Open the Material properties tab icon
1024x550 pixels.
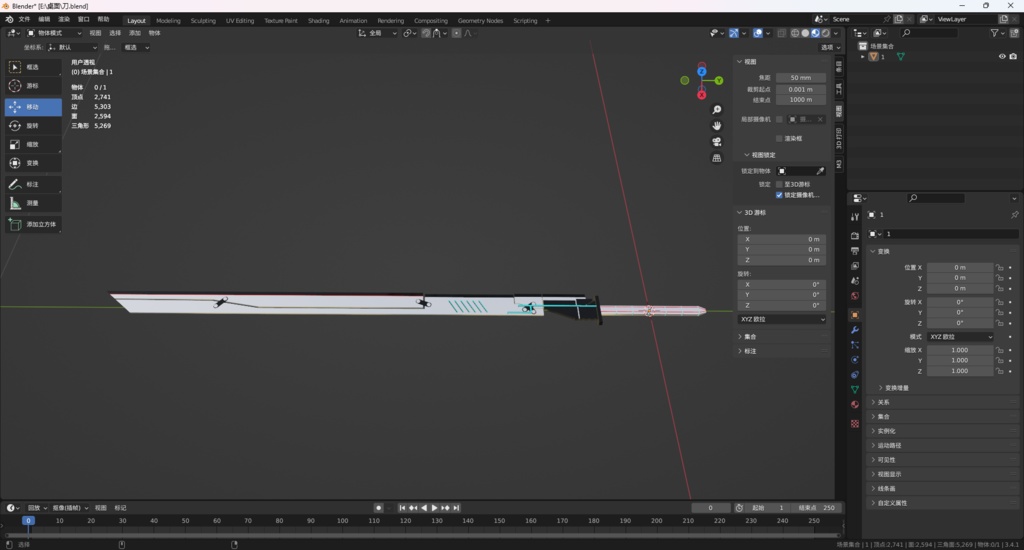(855, 405)
